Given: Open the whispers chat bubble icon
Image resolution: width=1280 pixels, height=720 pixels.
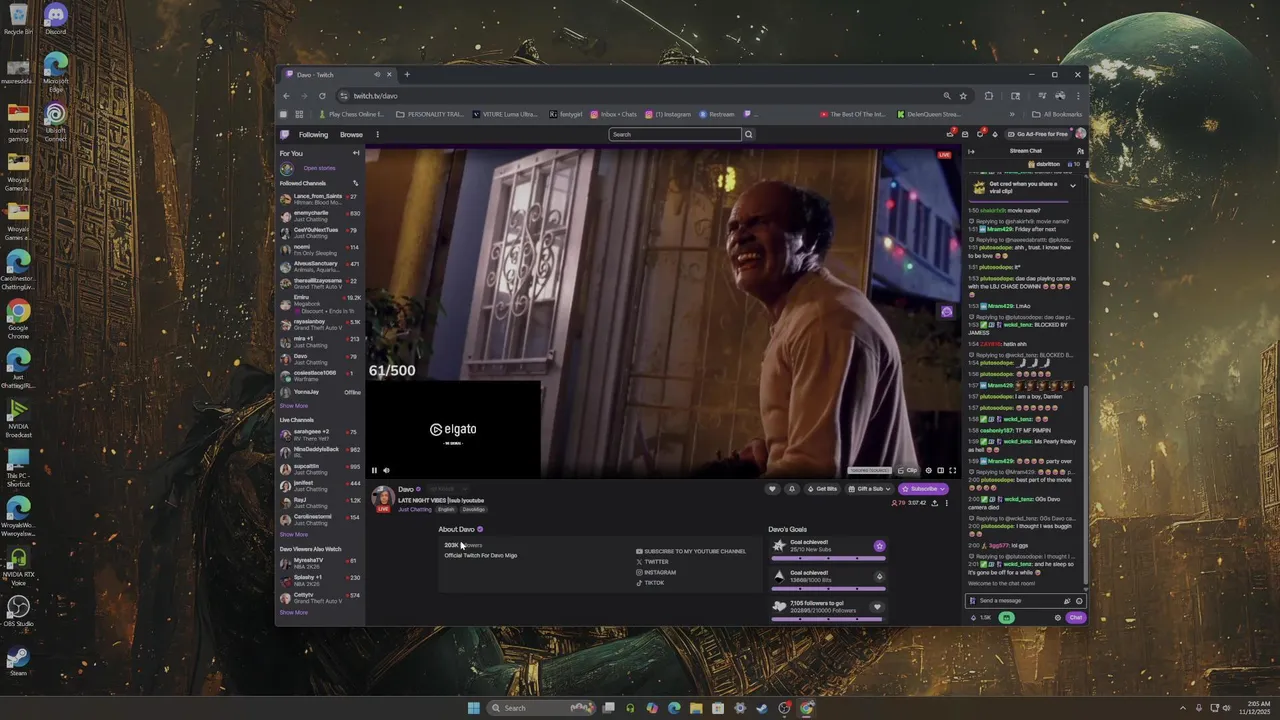Looking at the screenshot, I should [980, 134].
